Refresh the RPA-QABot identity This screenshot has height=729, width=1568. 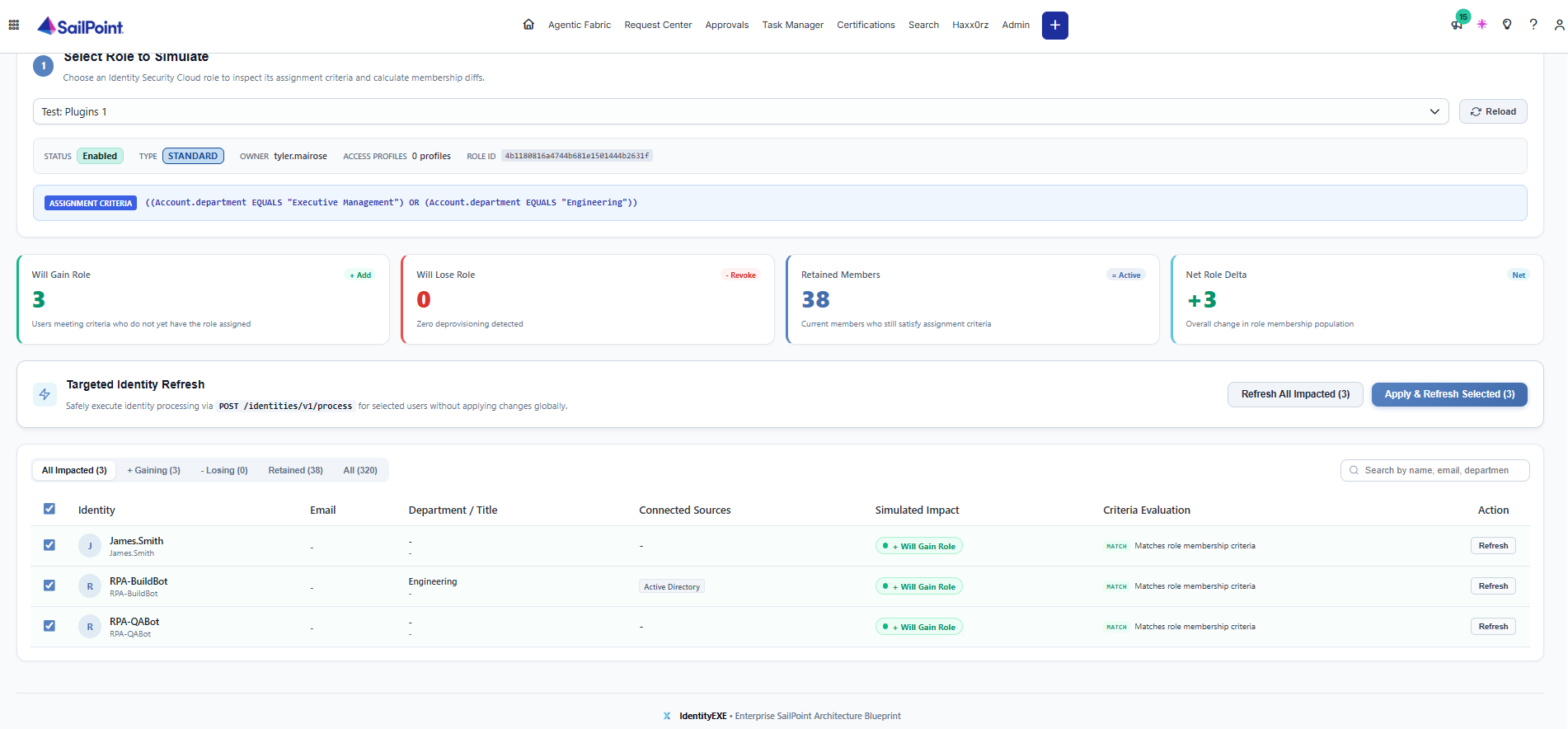coord(1493,627)
